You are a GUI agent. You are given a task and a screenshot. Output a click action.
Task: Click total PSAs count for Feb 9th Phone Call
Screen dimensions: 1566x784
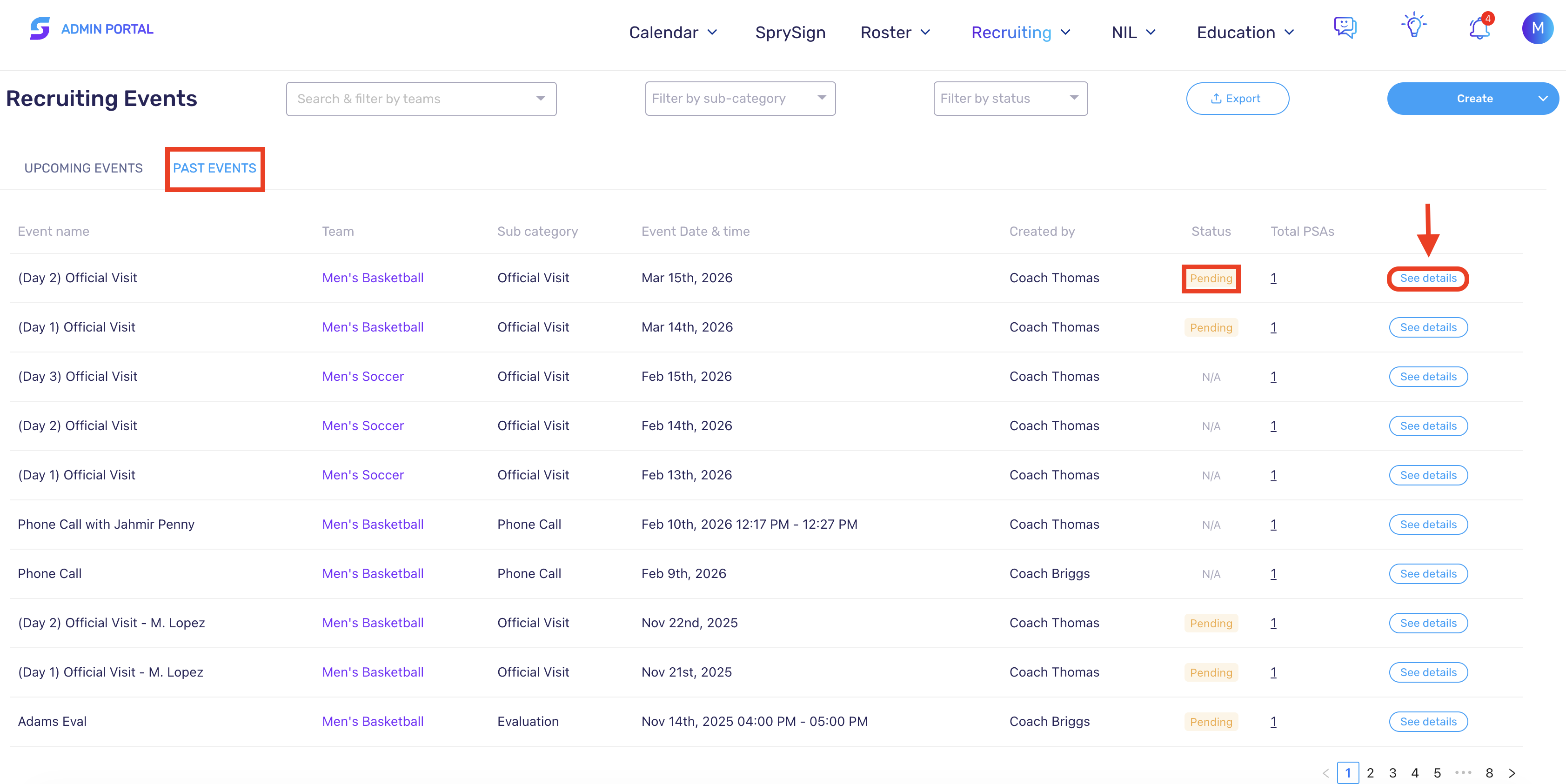[x=1273, y=574]
